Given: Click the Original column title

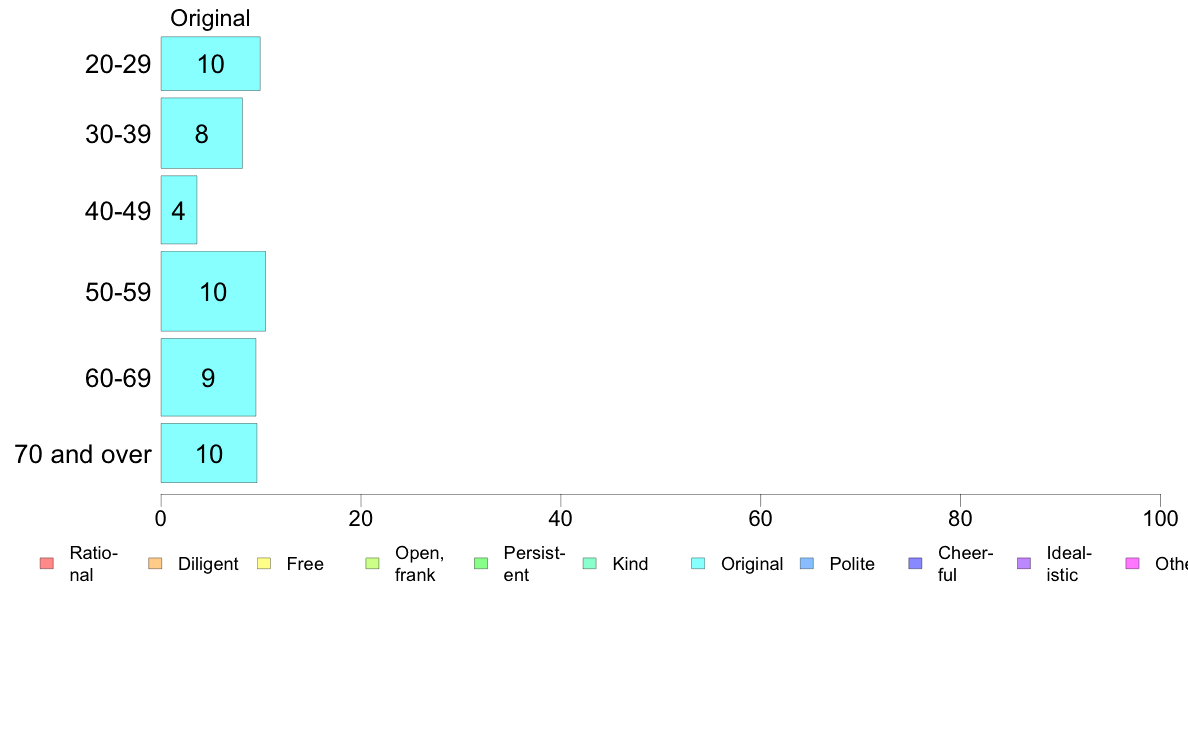Looking at the screenshot, I should pyautogui.click(x=210, y=18).
